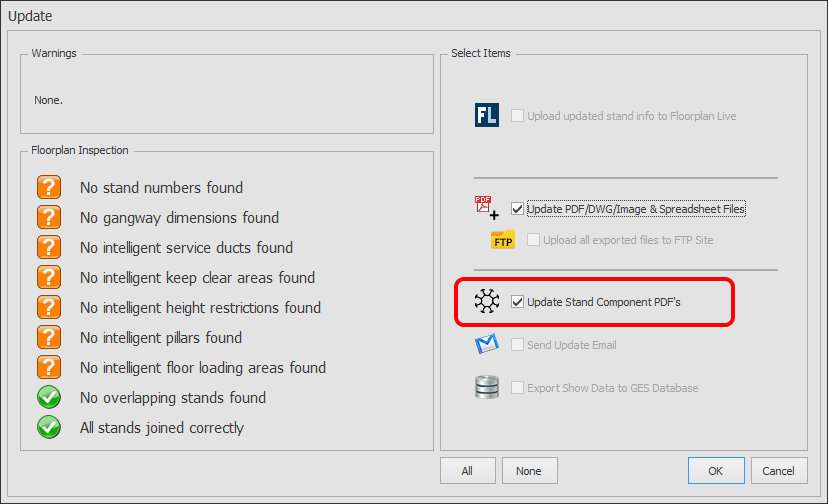Confirm the update with OK

pyautogui.click(x=716, y=471)
